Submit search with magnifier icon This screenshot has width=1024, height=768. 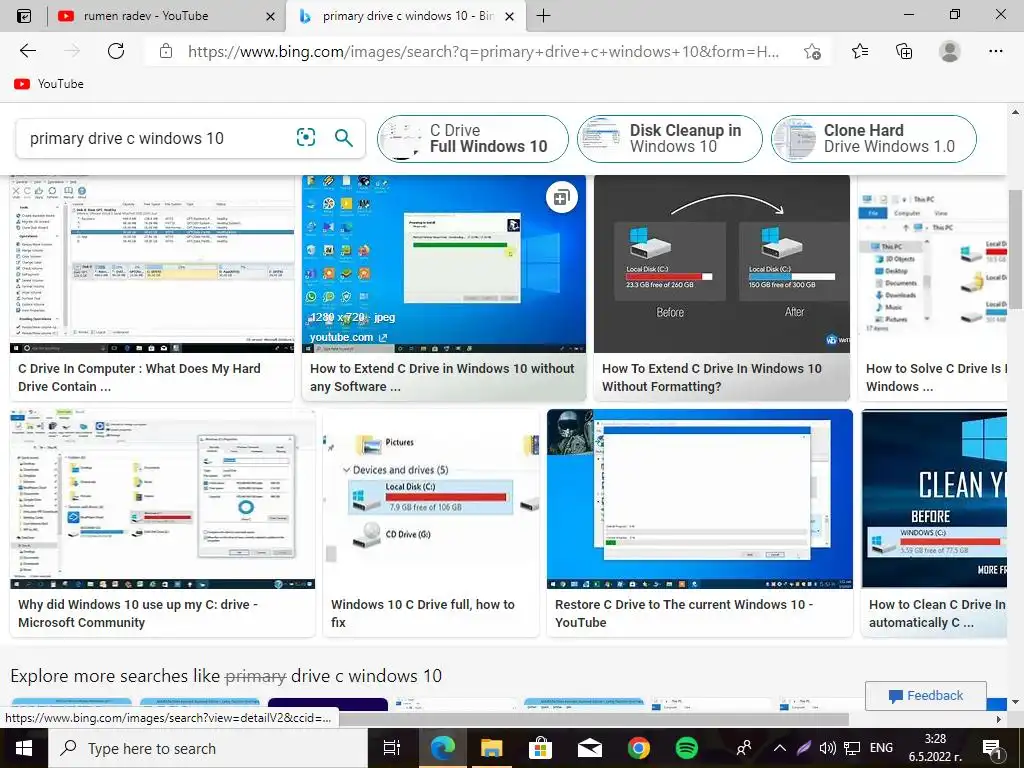(x=344, y=137)
